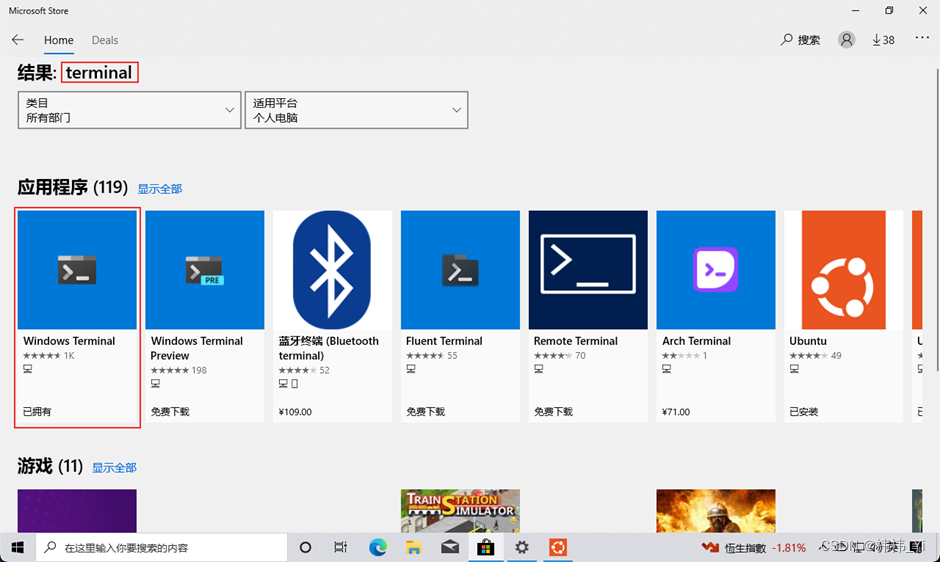Screen dimensions: 940x562
Task: Click the Microsoft Store taskbar icon
Action: point(486,548)
